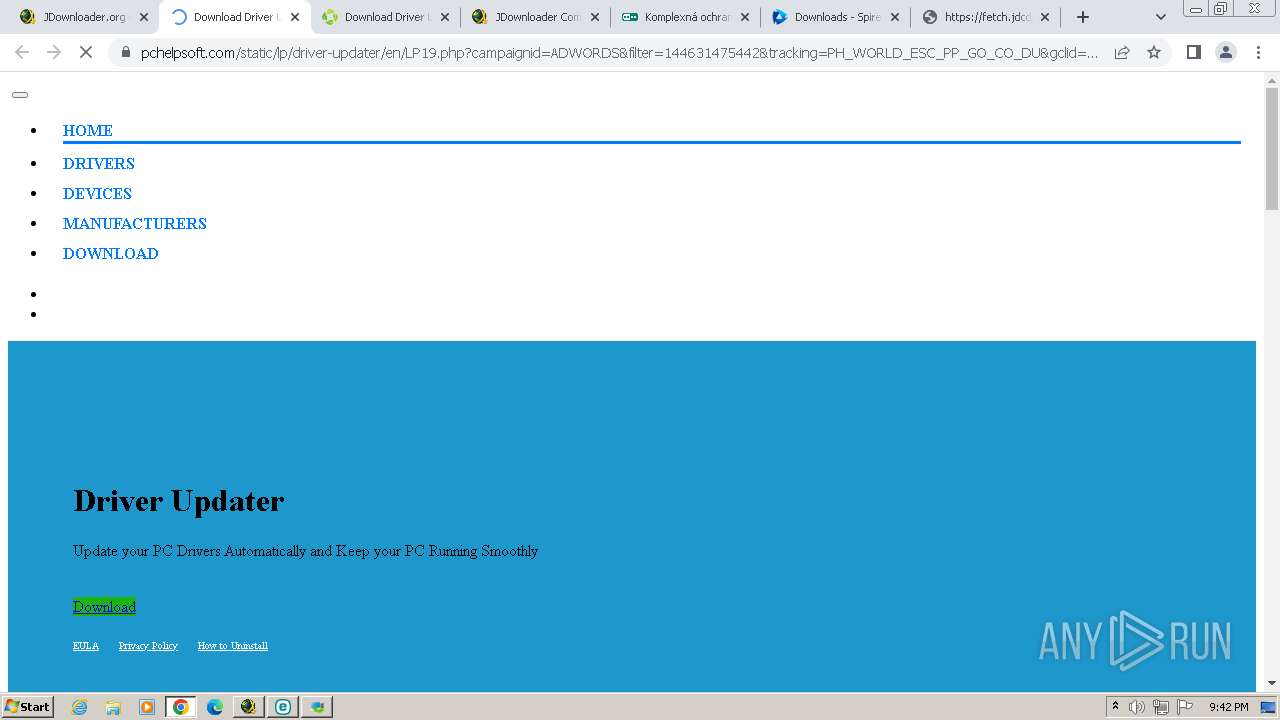1280x720 pixels.
Task: Bookmark this page with star icon
Action: 1154,52
